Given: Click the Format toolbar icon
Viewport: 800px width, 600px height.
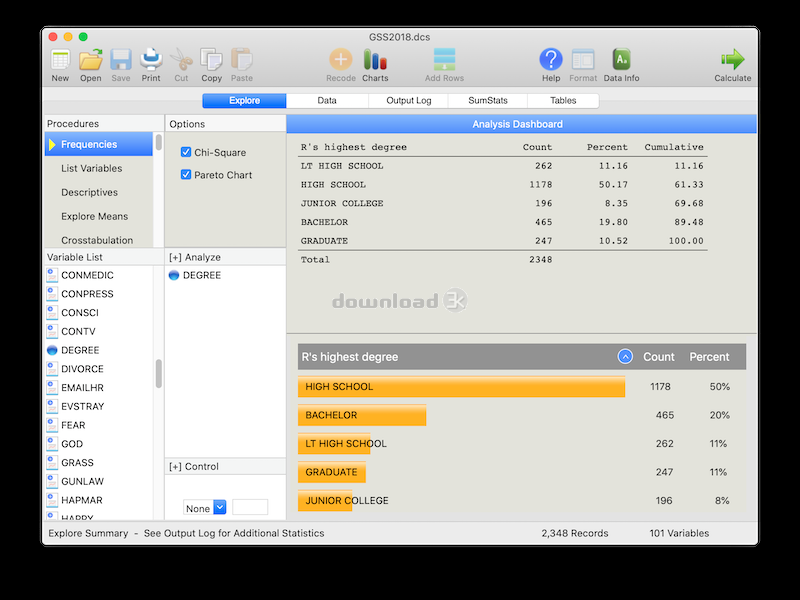Looking at the screenshot, I should pyautogui.click(x=583, y=60).
